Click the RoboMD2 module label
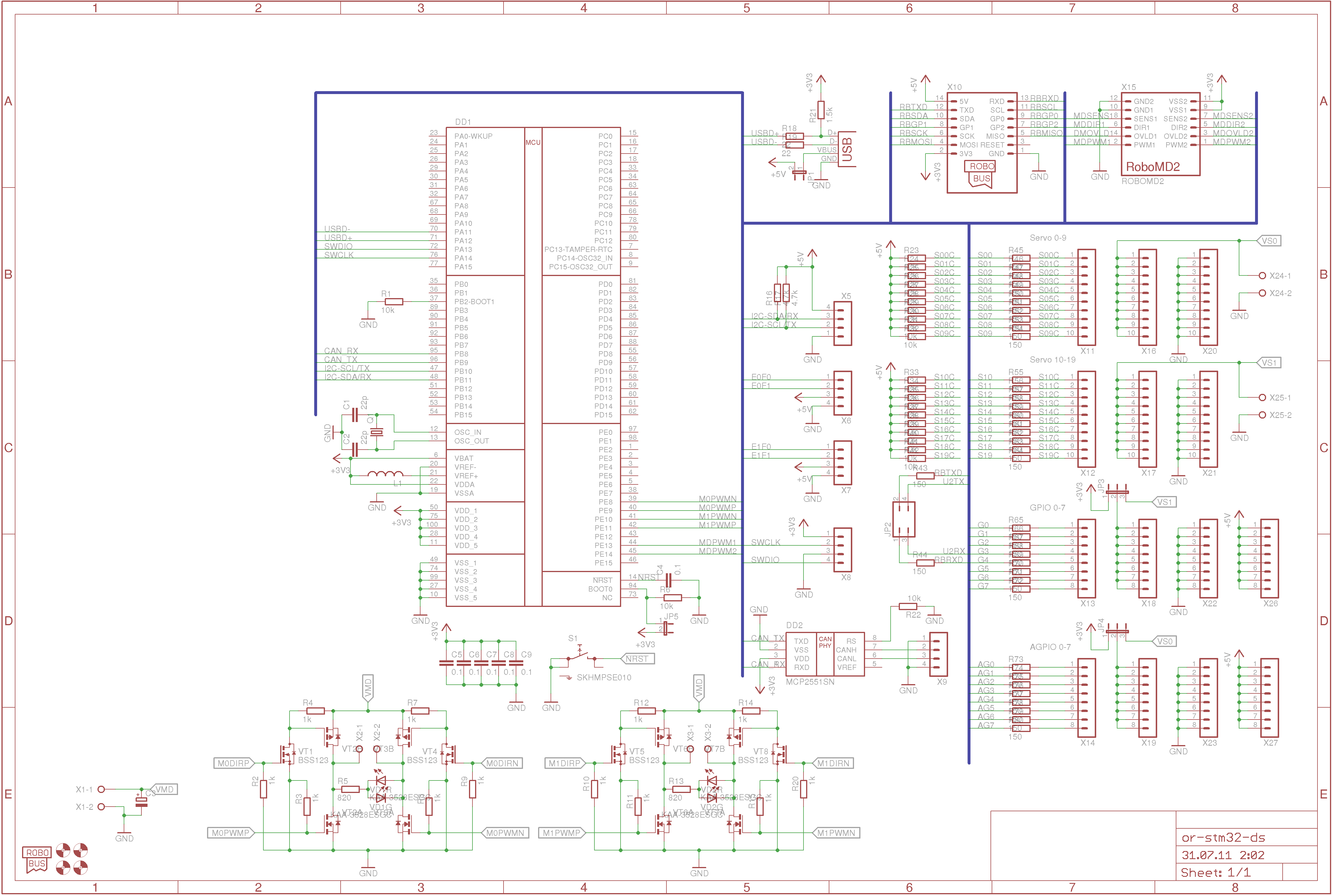This screenshot has width=1332, height=896. [1153, 167]
